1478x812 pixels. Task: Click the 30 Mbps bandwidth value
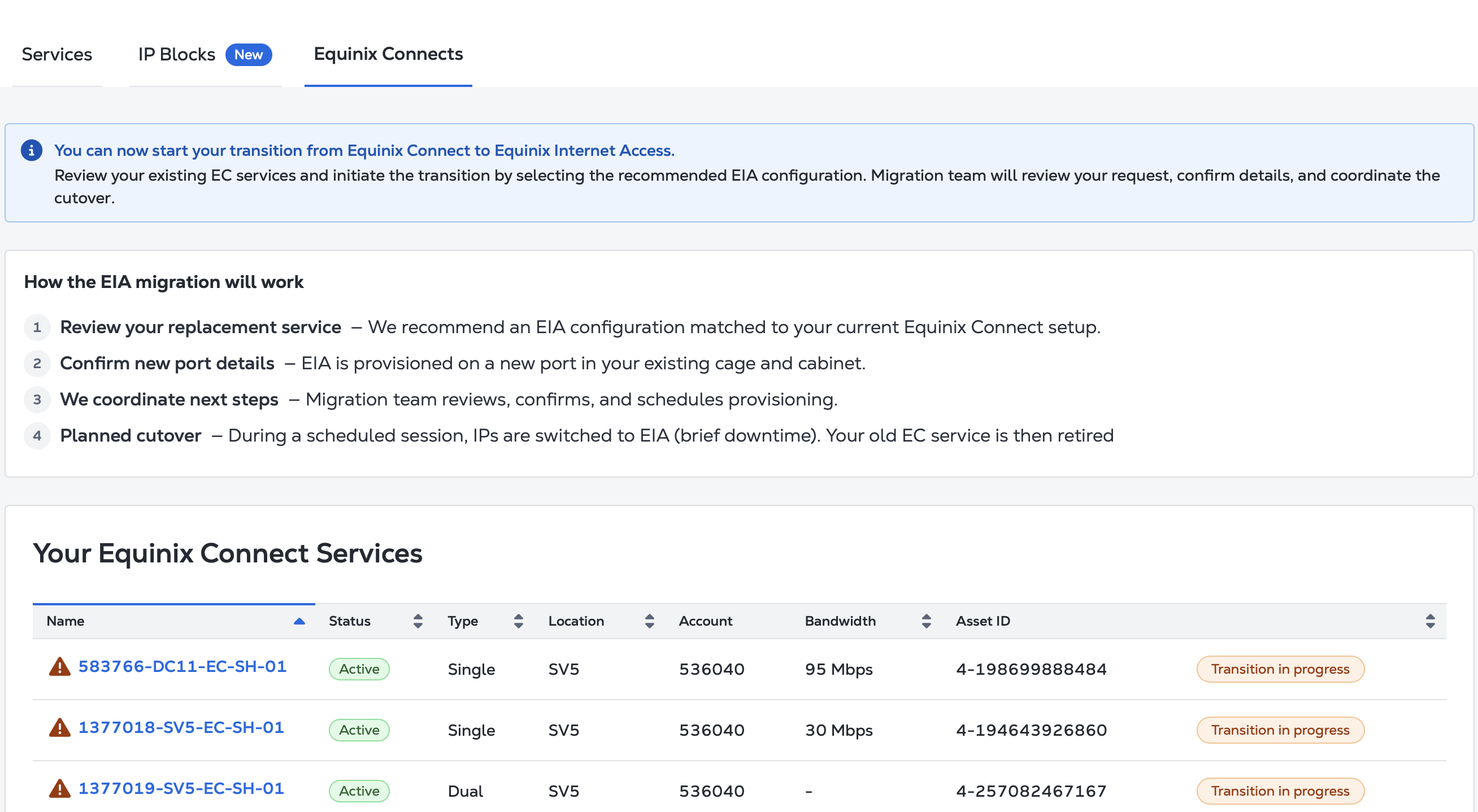[x=839, y=730]
